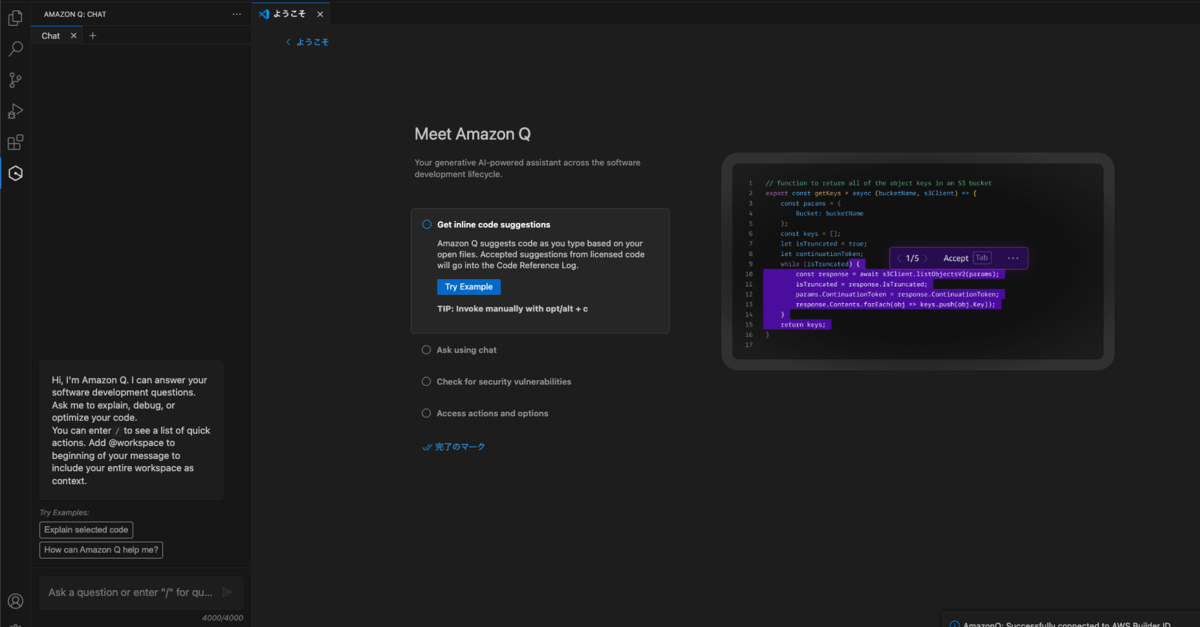The width and height of the screenshot is (1200, 627).
Task: Open Run and Debug view icon
Action: tap(15, 111)
